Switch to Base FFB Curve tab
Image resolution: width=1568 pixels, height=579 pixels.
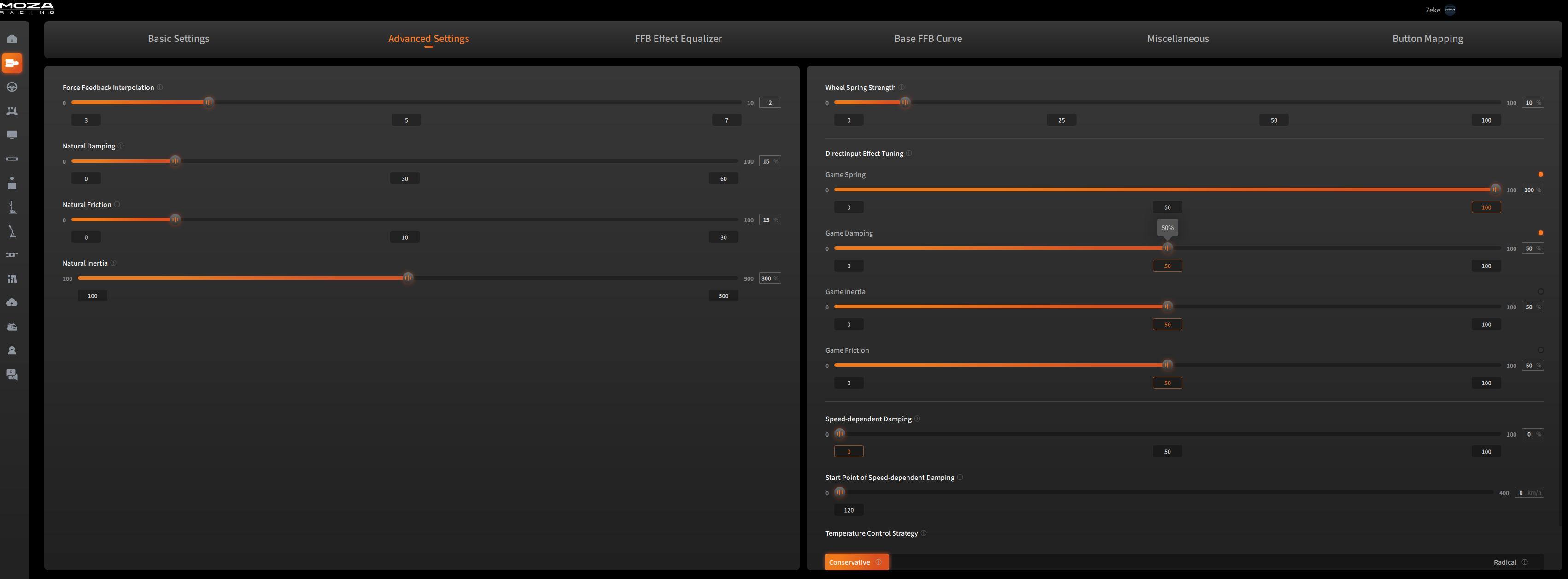coord(928,38)
